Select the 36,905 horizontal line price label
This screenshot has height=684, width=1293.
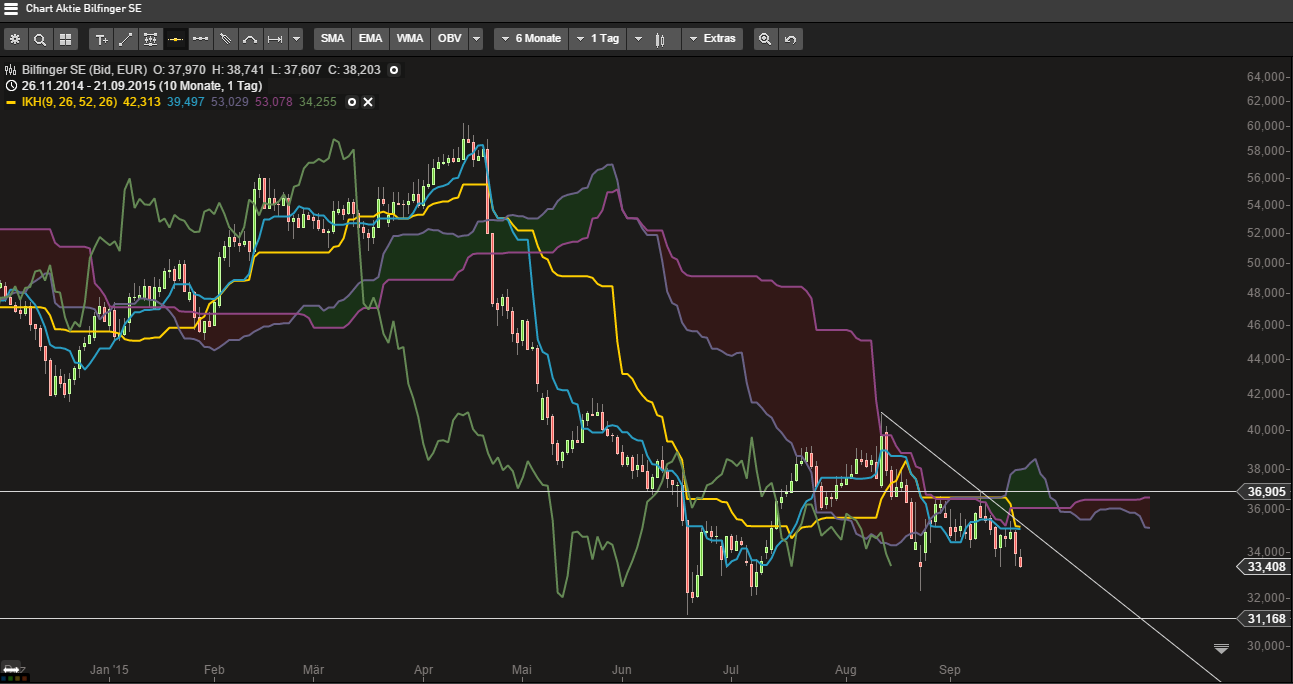[1266, 491]
